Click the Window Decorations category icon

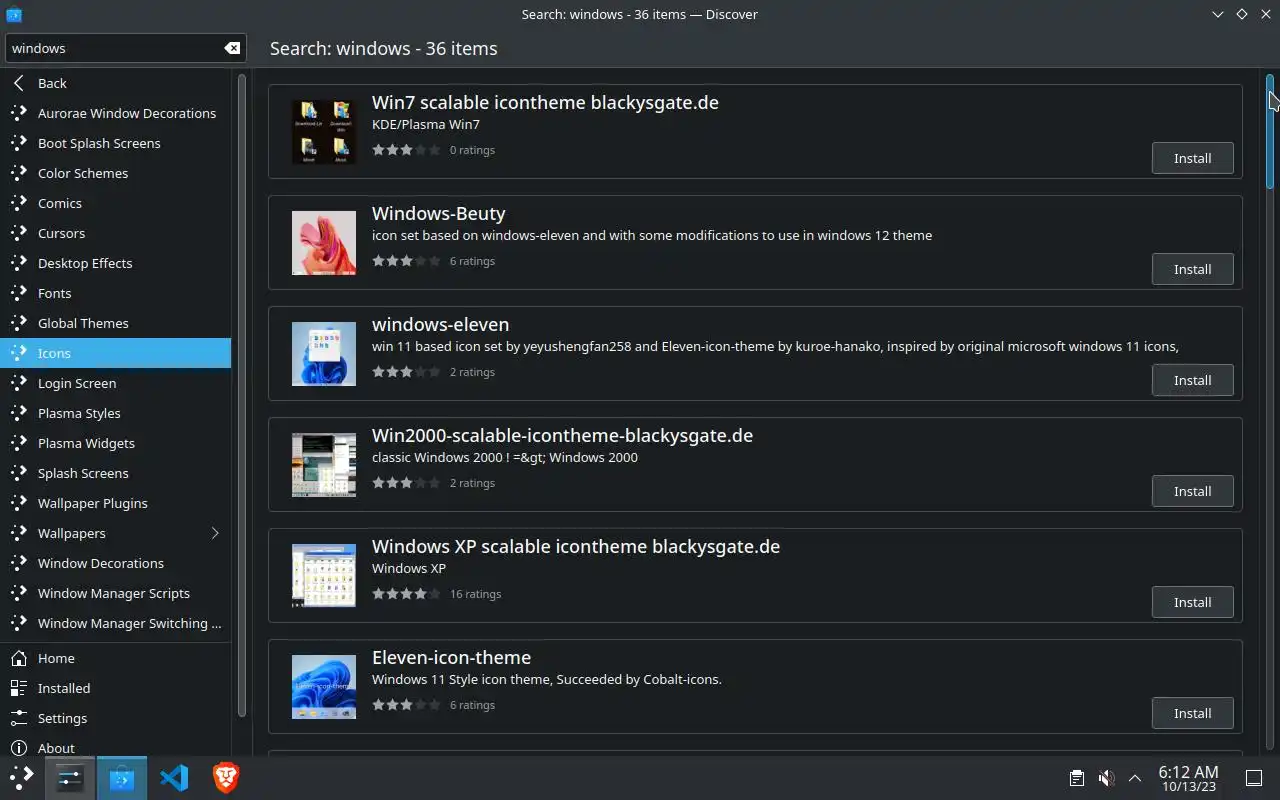tap(19, 563)
